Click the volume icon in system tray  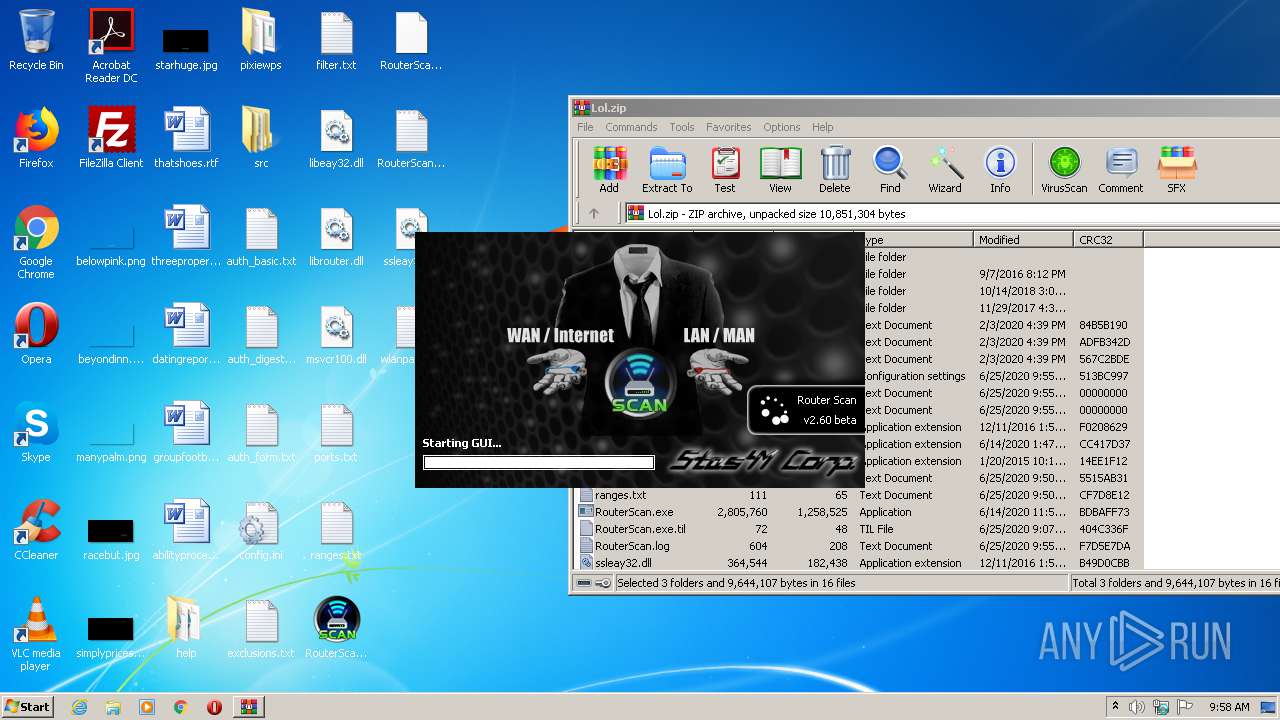1136,707
